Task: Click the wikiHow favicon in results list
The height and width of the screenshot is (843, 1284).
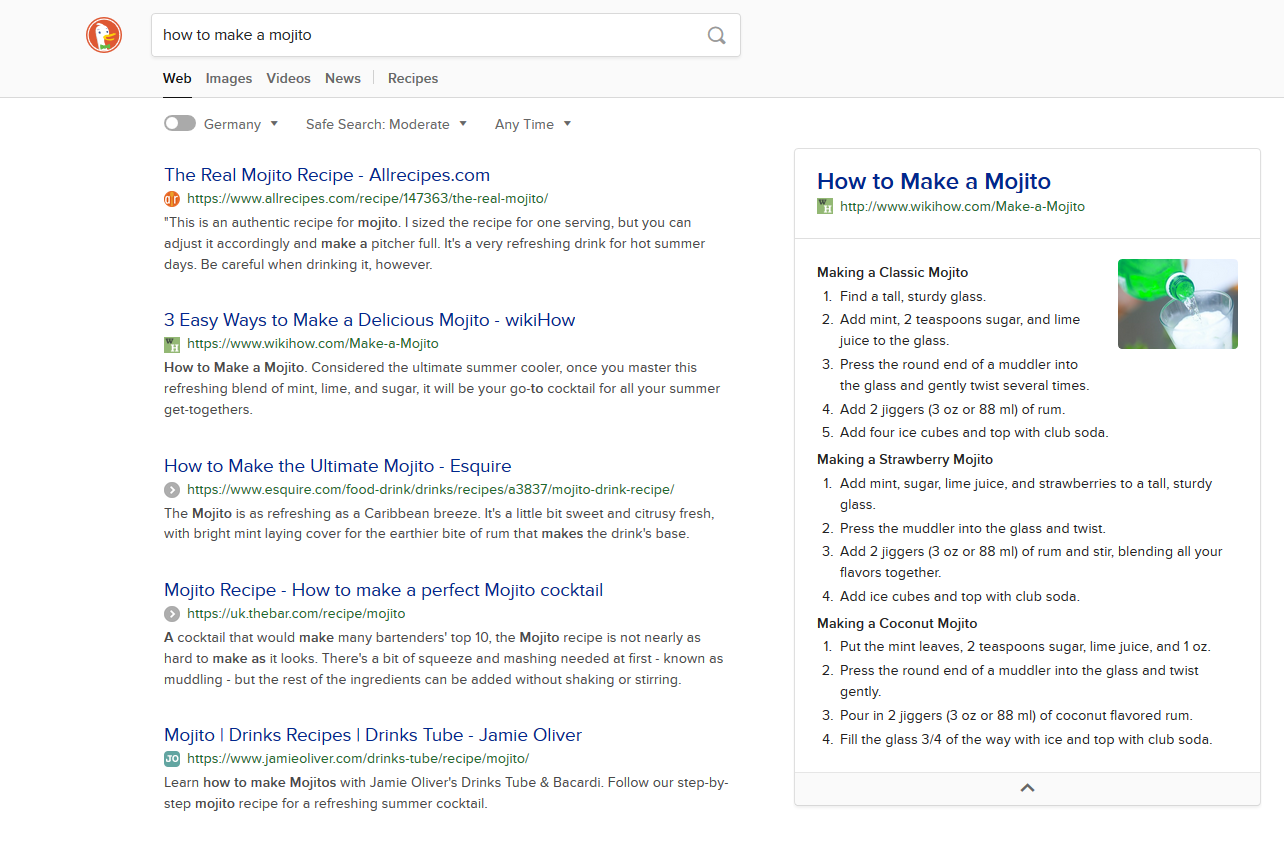Action: click(172, 343)
